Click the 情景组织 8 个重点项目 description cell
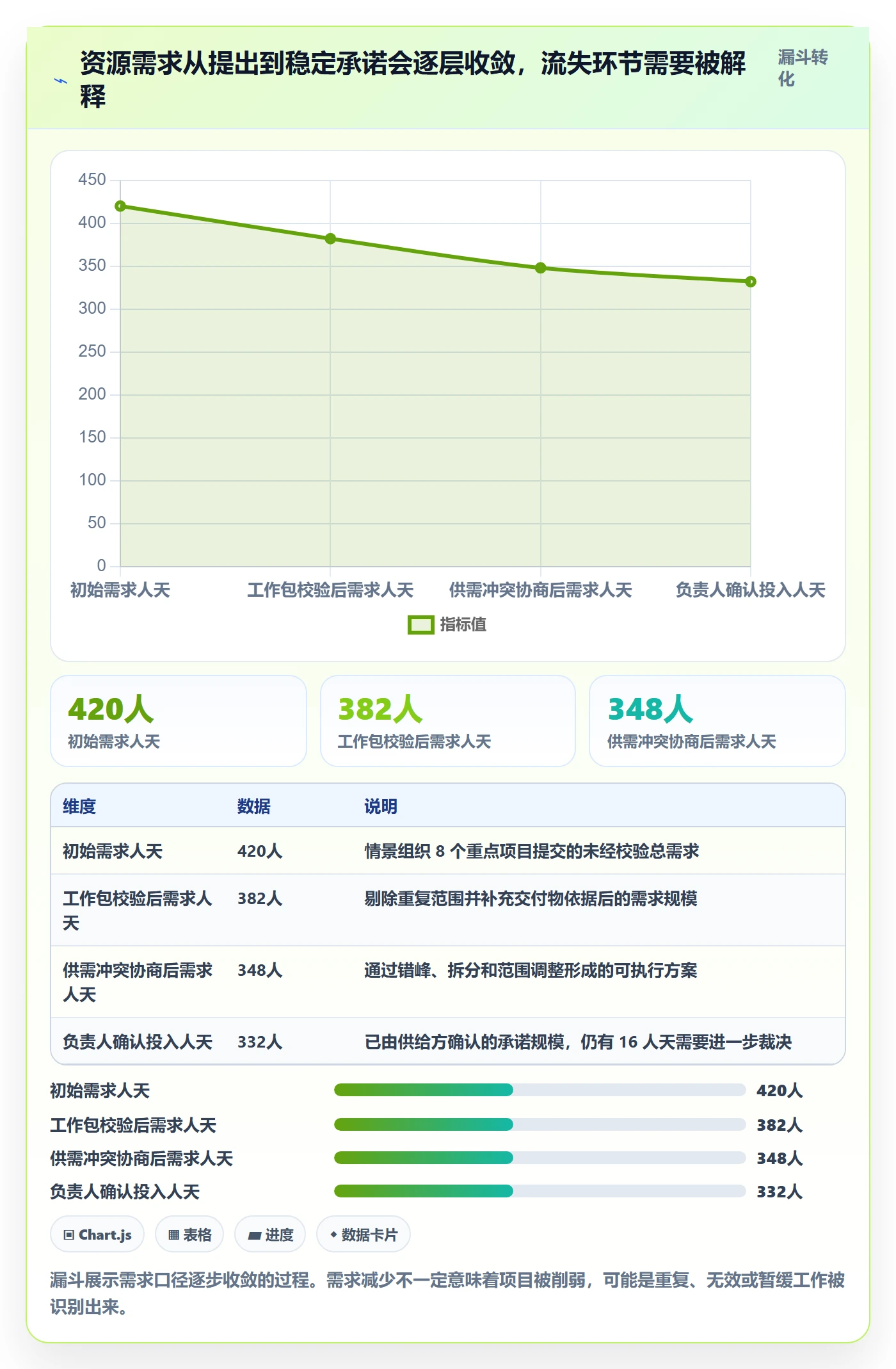 532,851
